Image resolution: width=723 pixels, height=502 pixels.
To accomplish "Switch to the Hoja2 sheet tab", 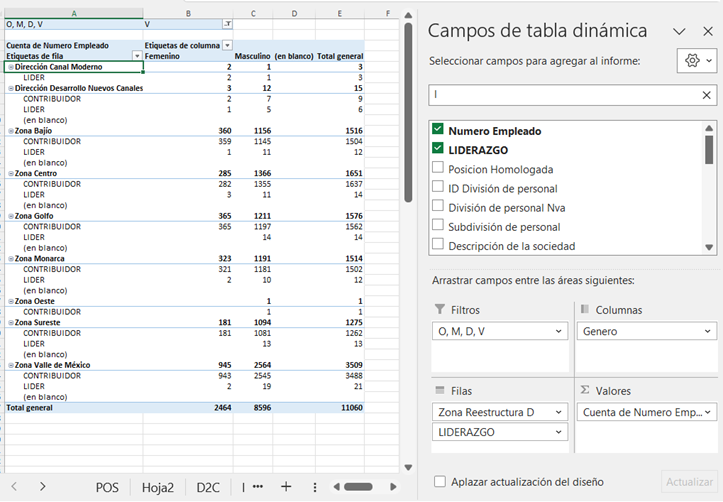I will (157, 487).
